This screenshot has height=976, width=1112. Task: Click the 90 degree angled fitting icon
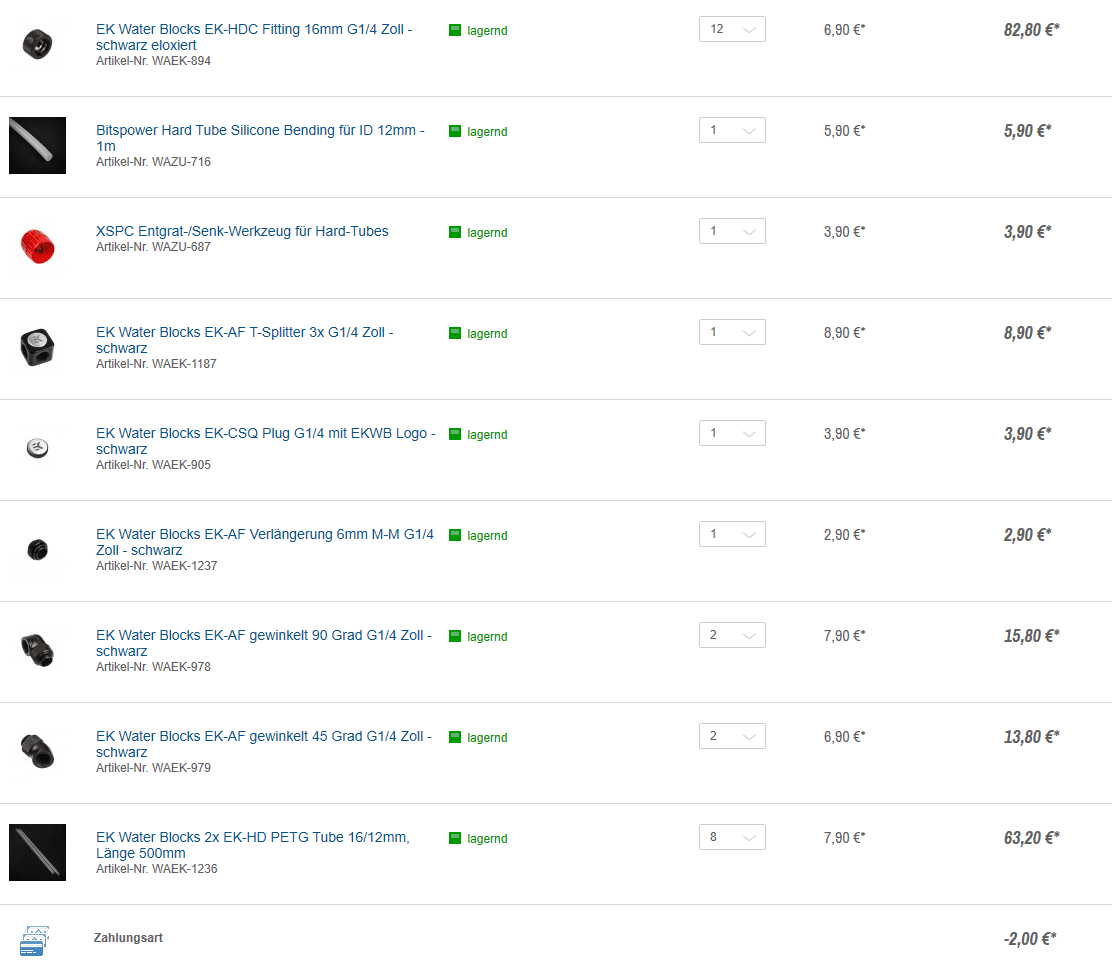[37, 650]
